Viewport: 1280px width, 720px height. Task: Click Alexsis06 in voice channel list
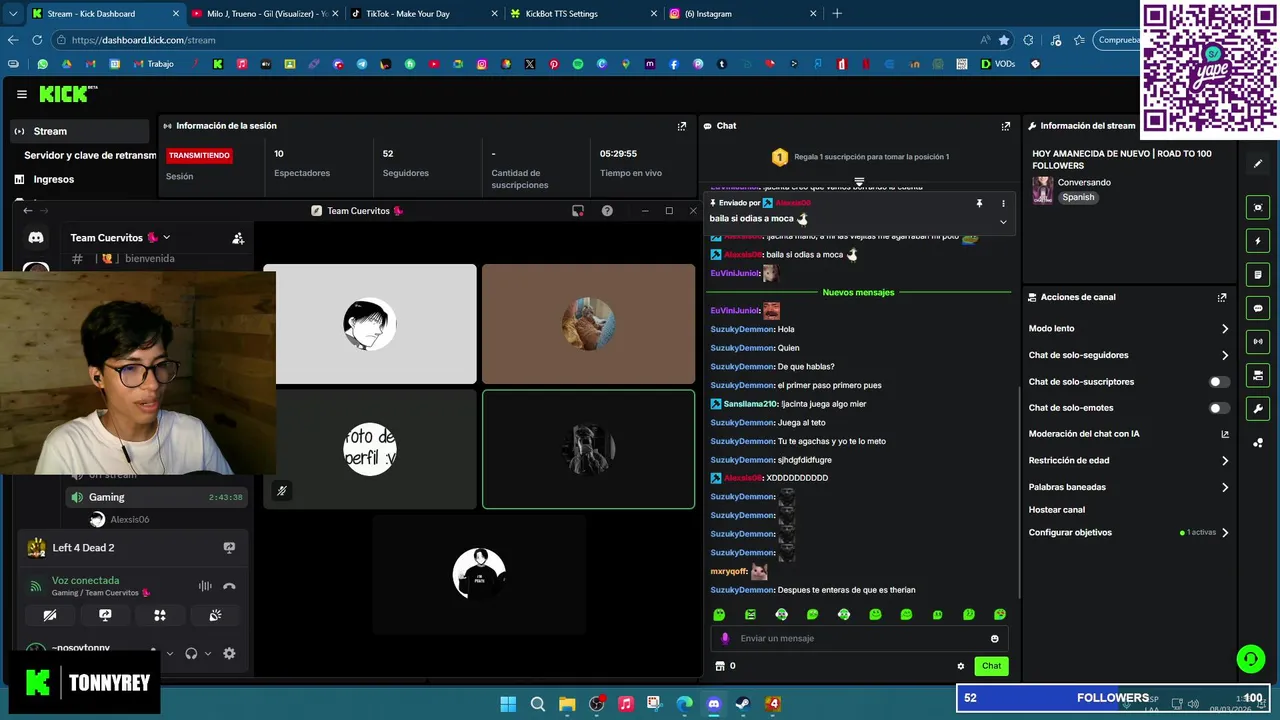[128, 520]
